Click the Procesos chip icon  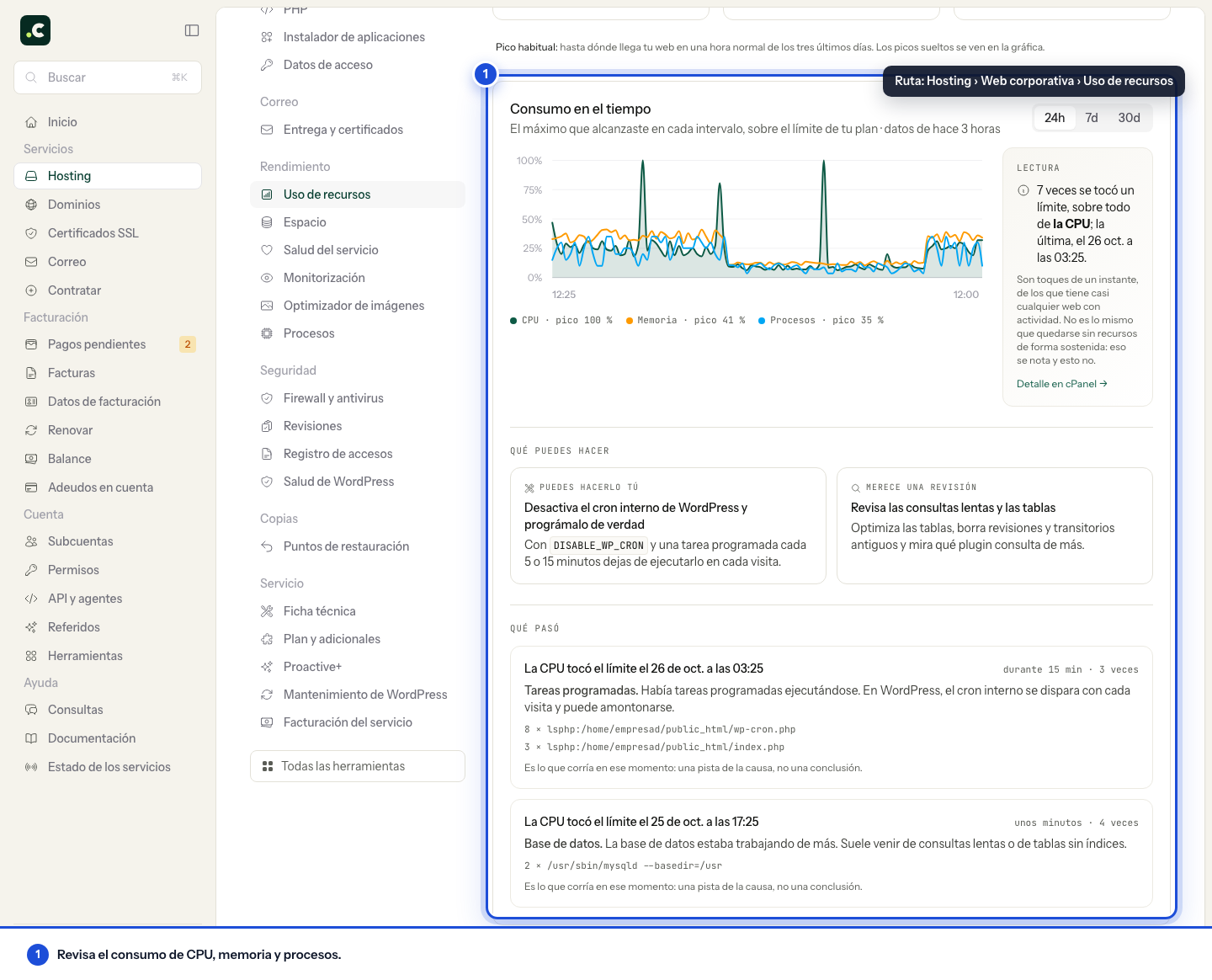point(267,333)
